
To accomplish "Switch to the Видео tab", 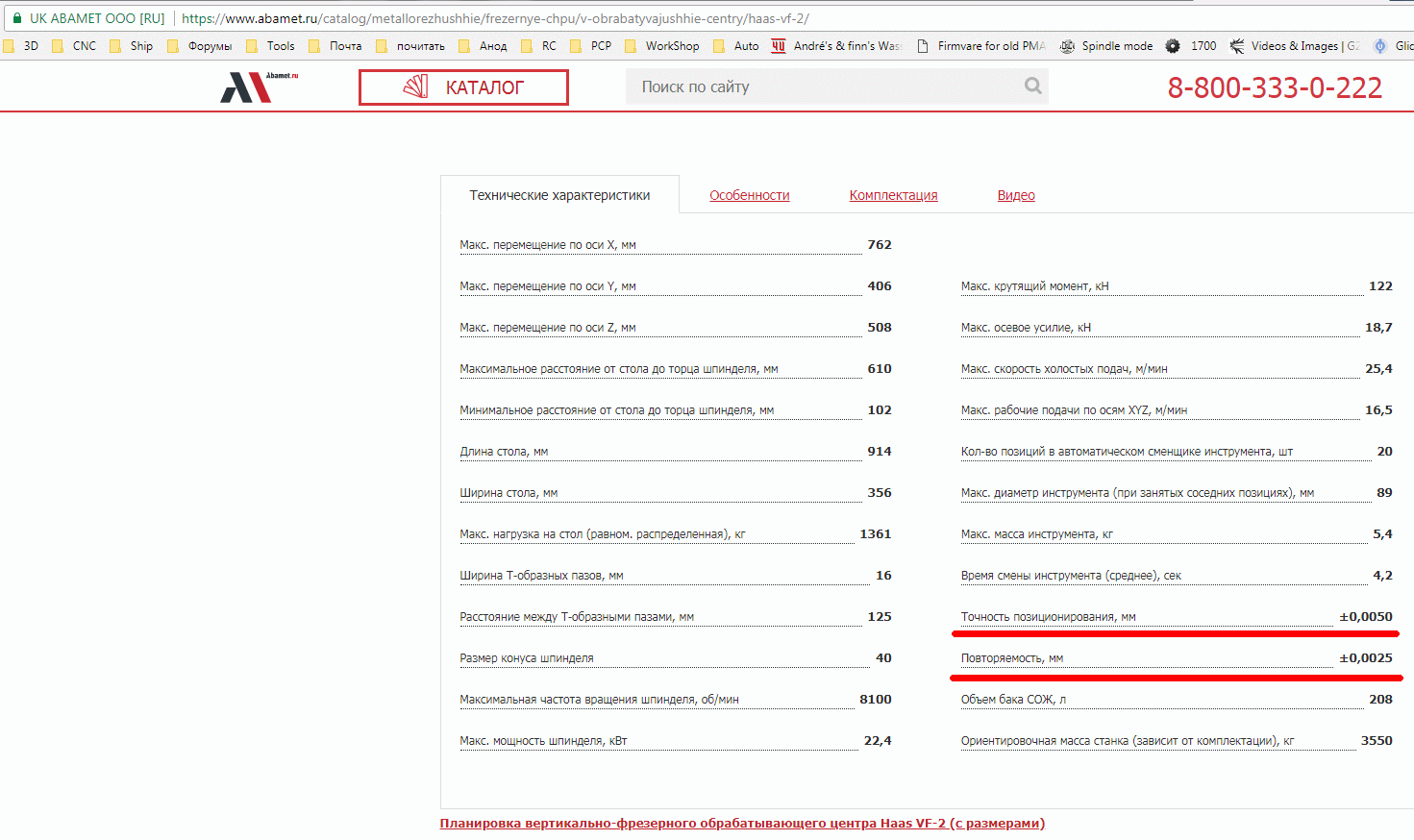I will point(1016,195).
